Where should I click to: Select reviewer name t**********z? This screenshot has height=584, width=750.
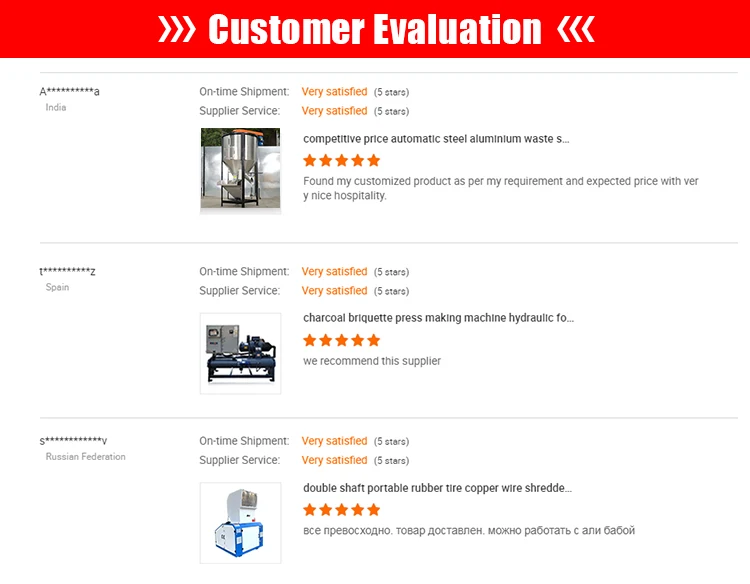(67, 271)
